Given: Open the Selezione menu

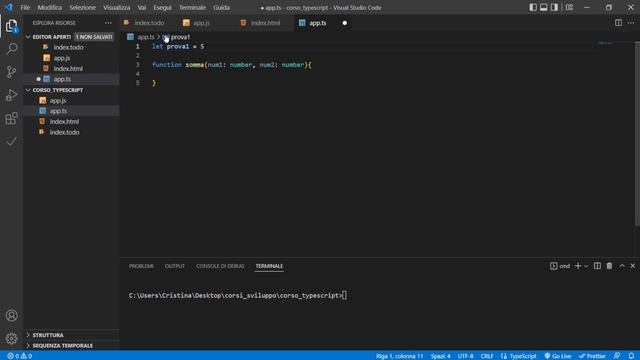Looking at the screenshot, I should 82,7.
